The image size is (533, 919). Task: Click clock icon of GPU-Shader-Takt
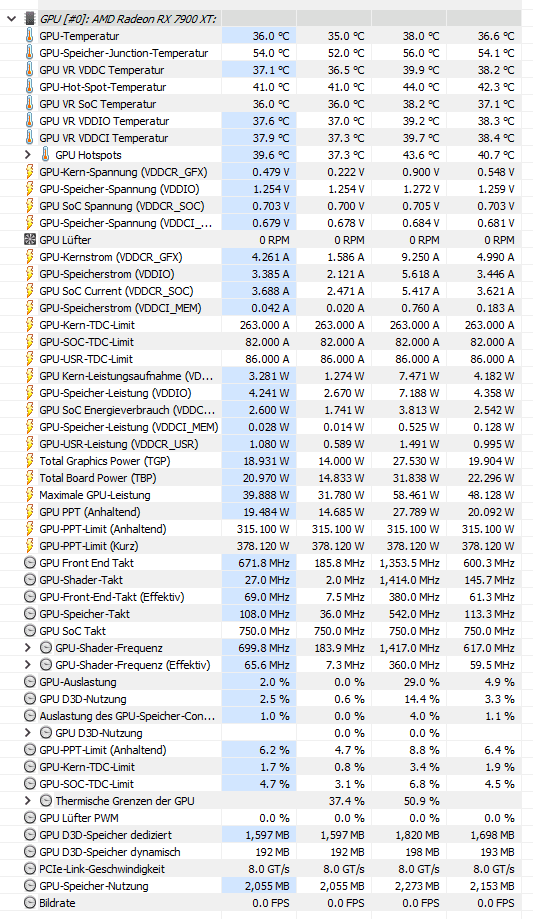coord(29,580)
